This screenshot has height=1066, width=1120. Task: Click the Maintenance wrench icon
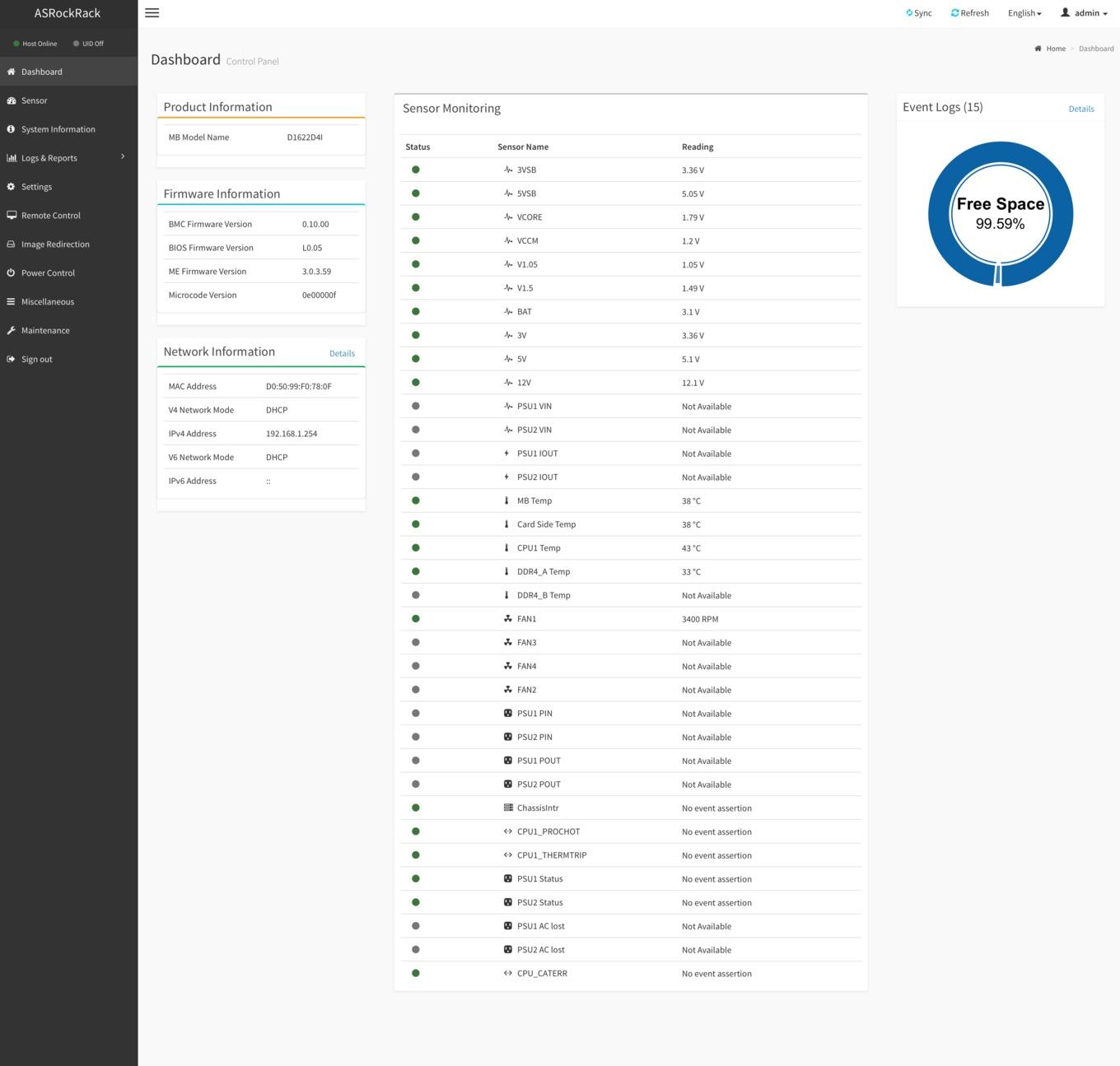click(11, 331)
